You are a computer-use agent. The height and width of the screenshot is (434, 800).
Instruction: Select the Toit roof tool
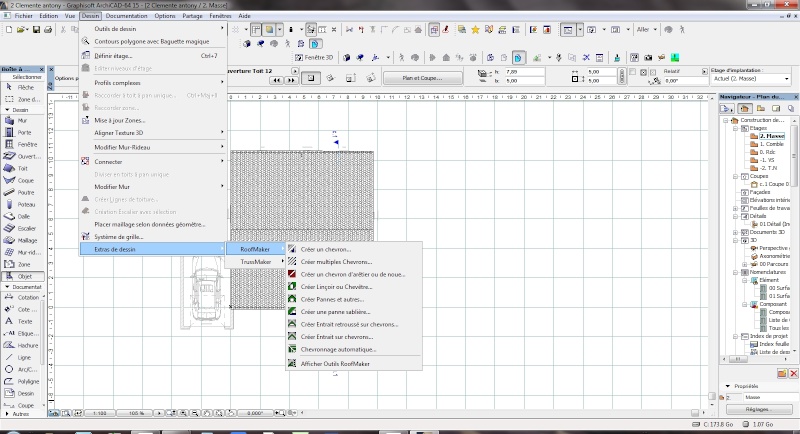tap(22, 168)
